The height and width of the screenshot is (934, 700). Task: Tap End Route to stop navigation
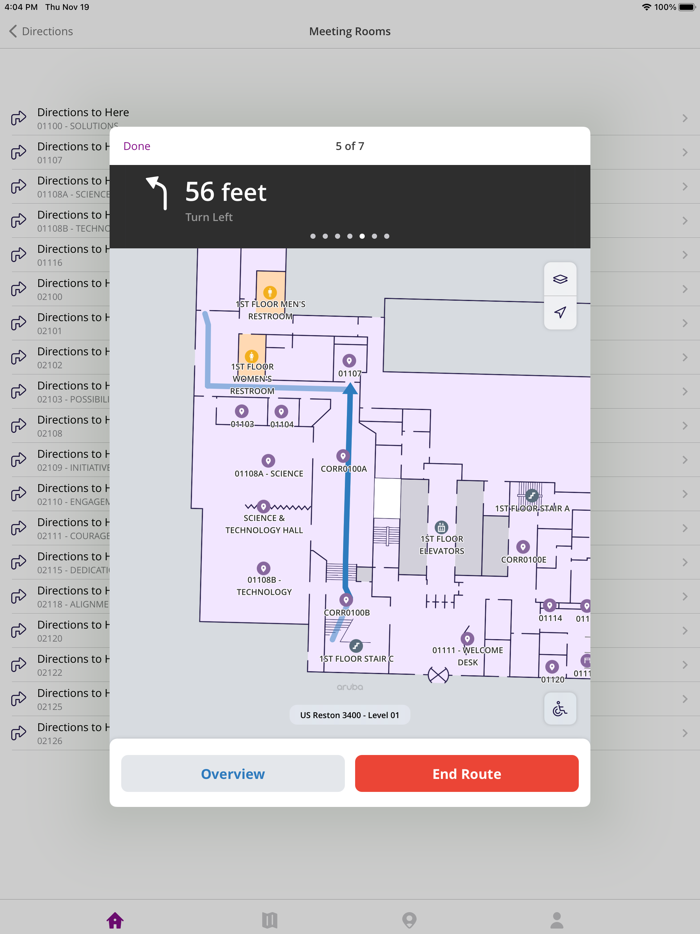pyautogui.click(x=466, y=773)
